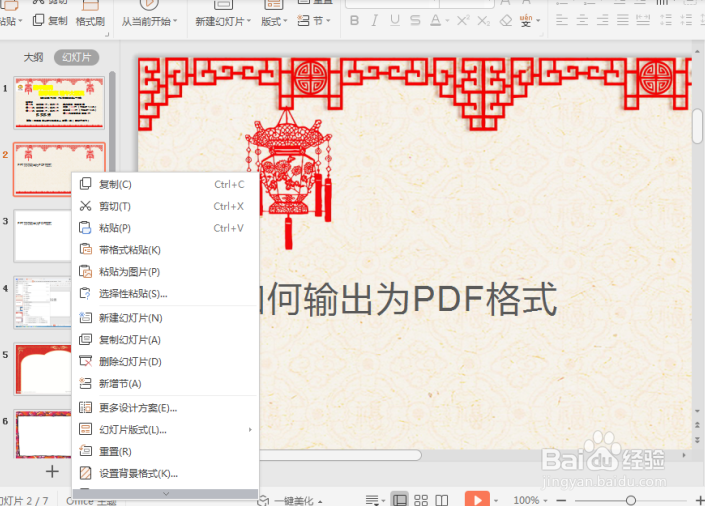This screenshot has width=705, height=506.
Task: Select slide 1 thumbnail
Action: [59, 103]
